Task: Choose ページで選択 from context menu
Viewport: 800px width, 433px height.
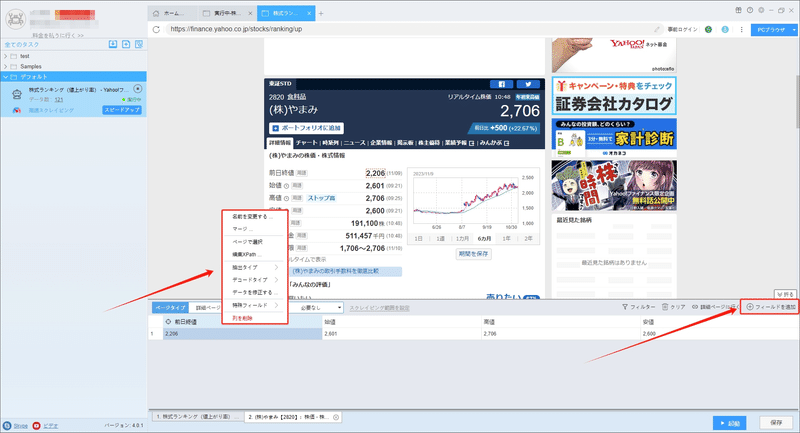Action: click(x=255, y=242)
